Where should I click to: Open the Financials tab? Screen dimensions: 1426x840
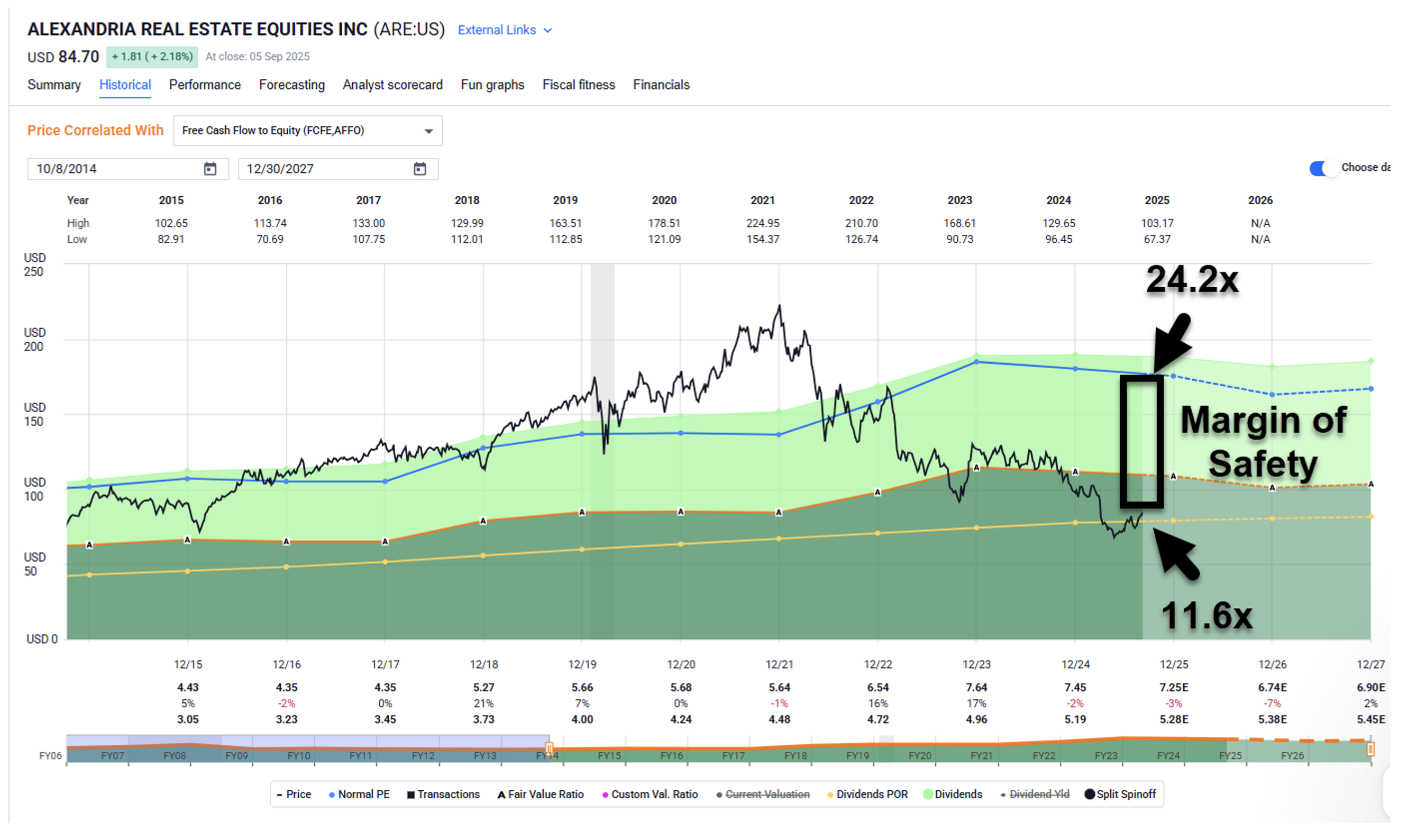pos(661,85)
